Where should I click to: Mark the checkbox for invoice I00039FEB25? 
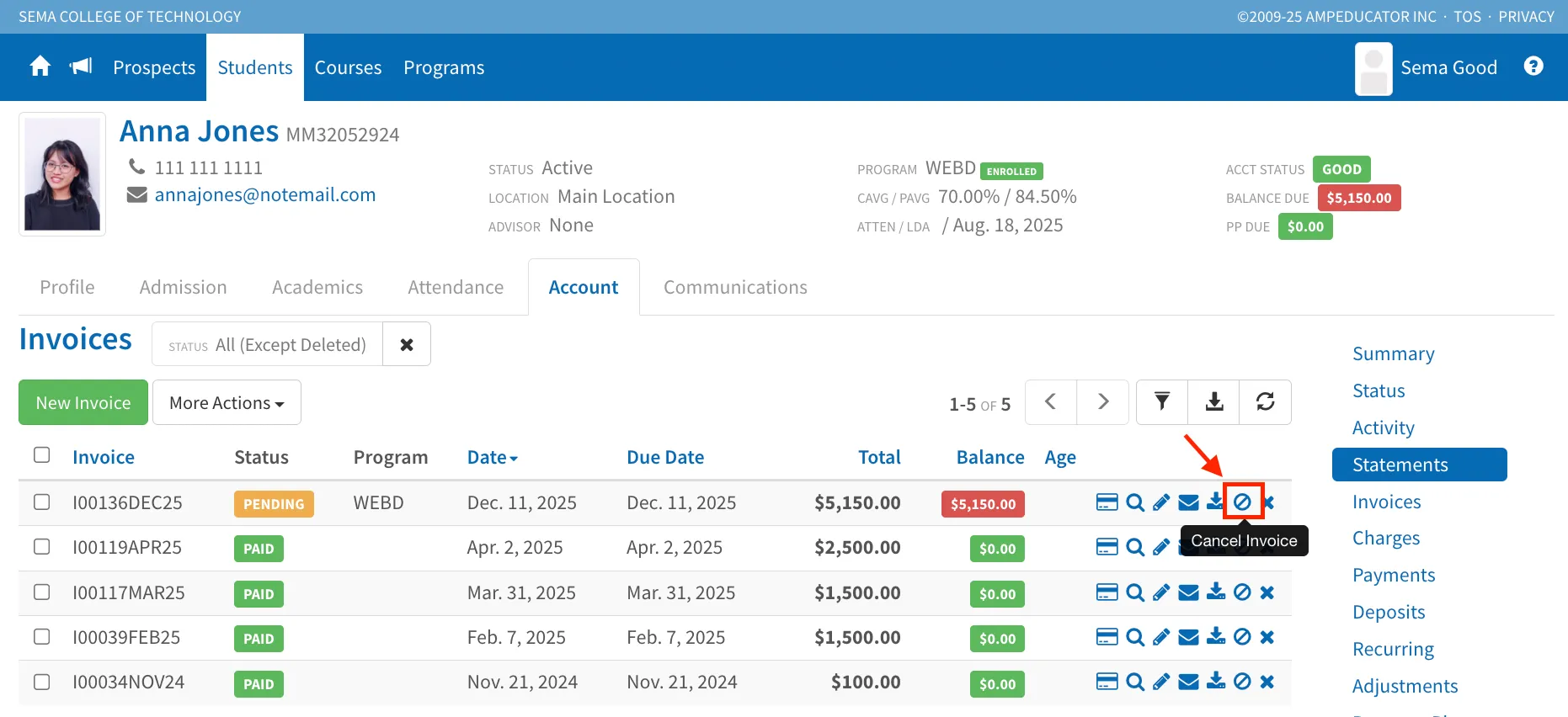(42, 637)
